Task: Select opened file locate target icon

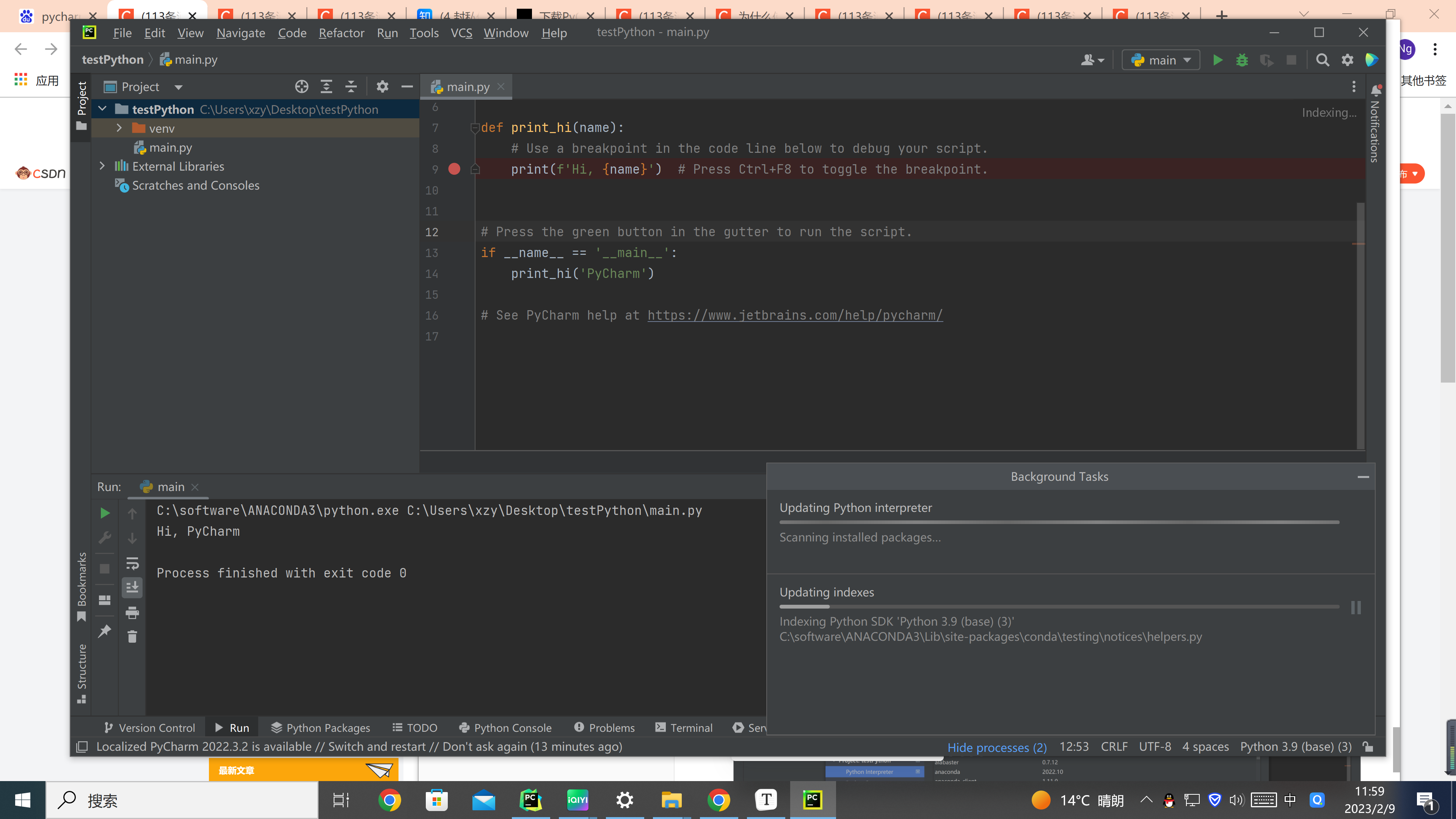Action: (x=302, y=86)
